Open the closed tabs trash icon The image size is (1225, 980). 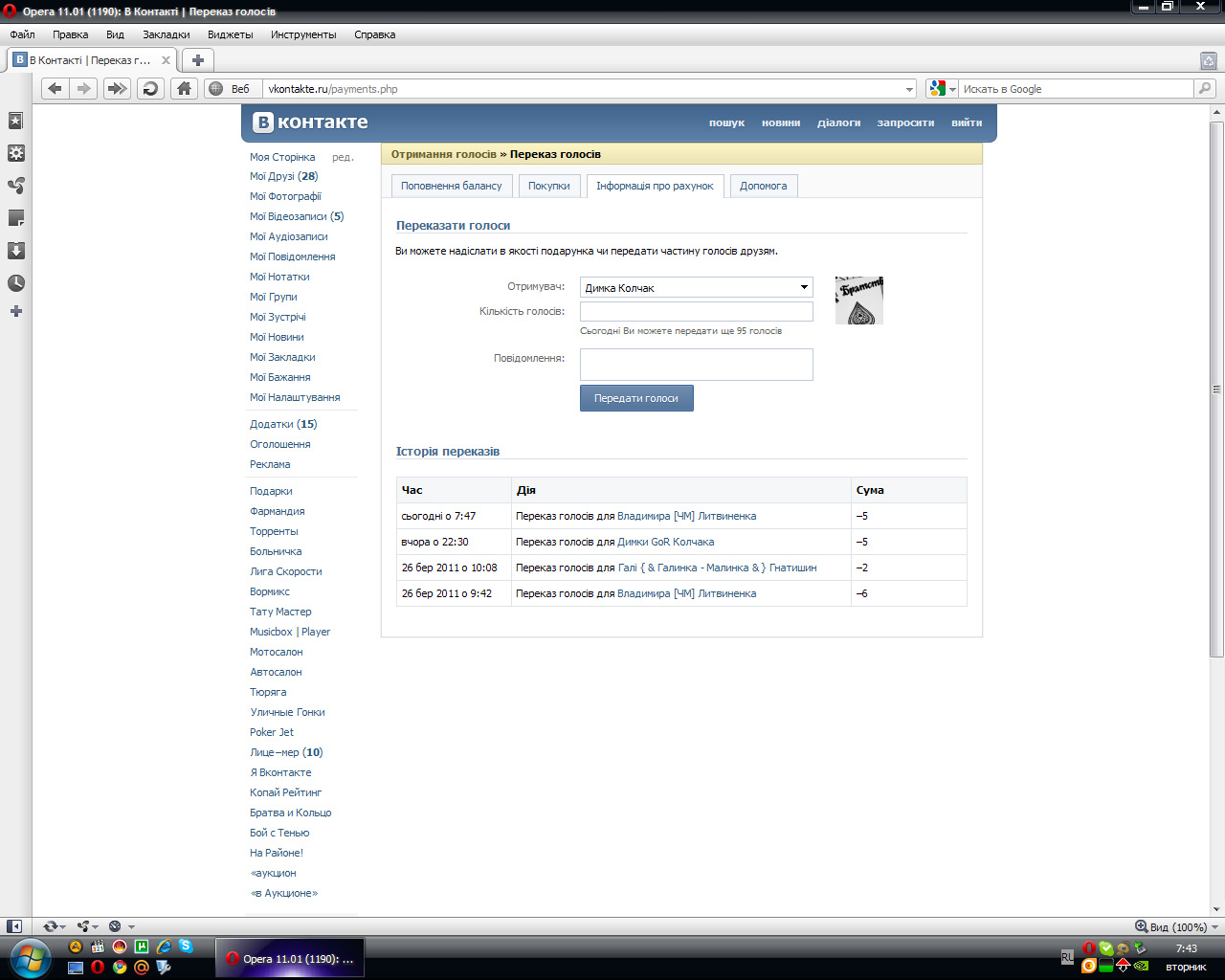pyautogui.click(x=1208, y=60)
